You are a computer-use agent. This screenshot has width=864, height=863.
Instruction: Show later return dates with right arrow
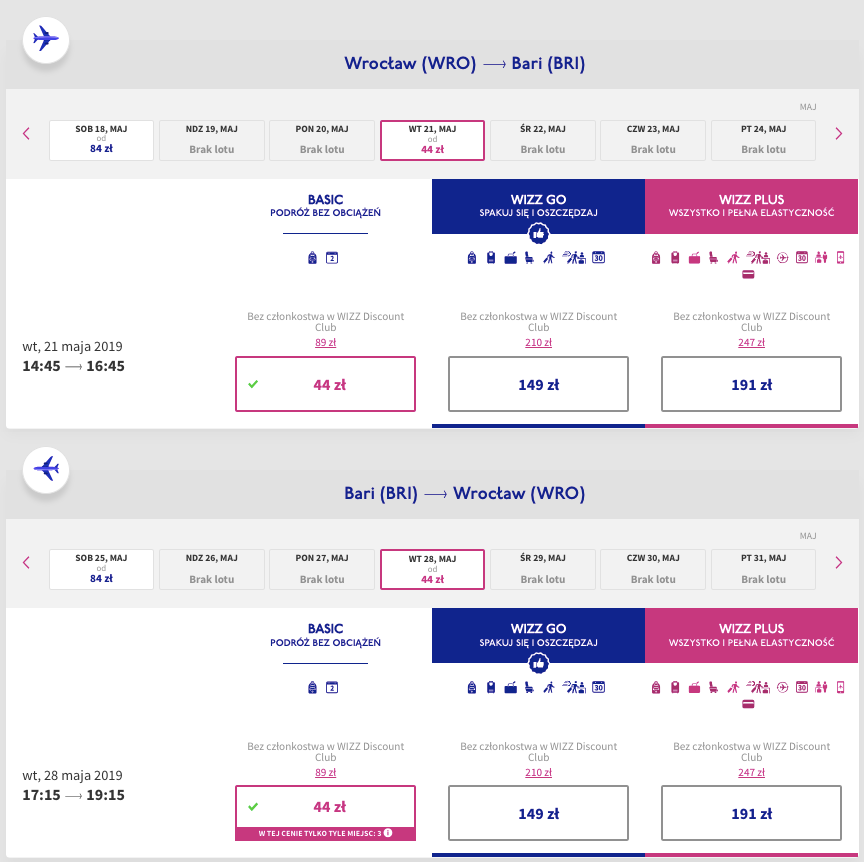click(x=839, y=563)
